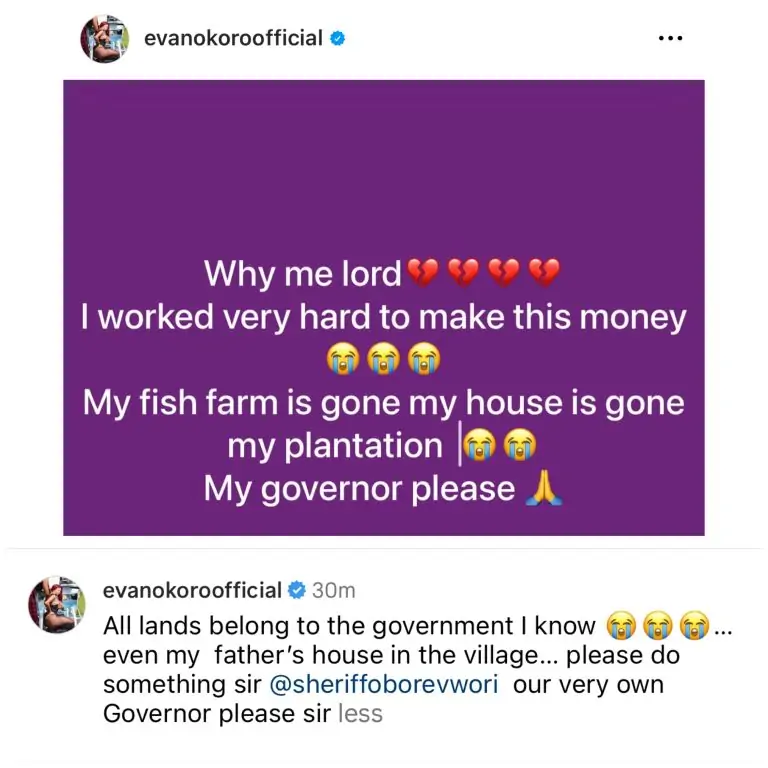Click the middle crying emoji below the money line
Viewport: 768px width, 768px height.
[x=383, y=359]
